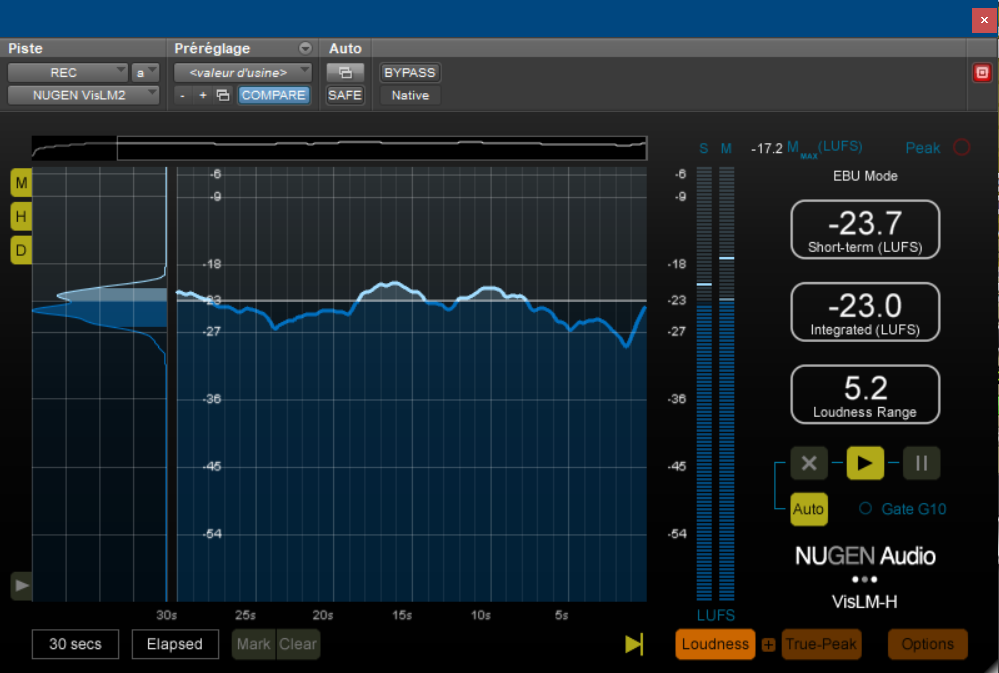Select the previous preset with minus button
This screenshot has width=999, height=673.
(x=183, y=96)
